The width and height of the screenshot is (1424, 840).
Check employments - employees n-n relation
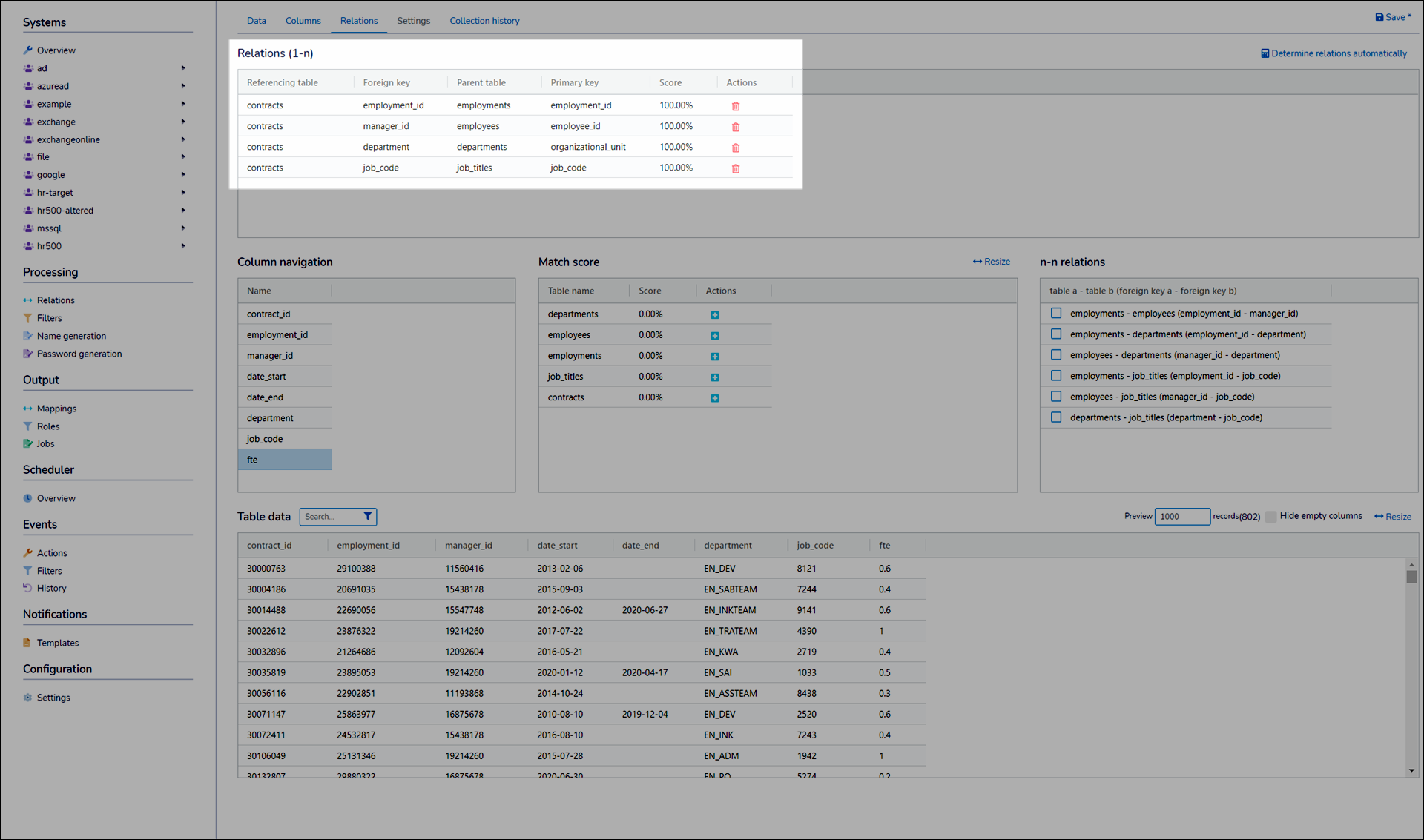[x=1056, y=314]
